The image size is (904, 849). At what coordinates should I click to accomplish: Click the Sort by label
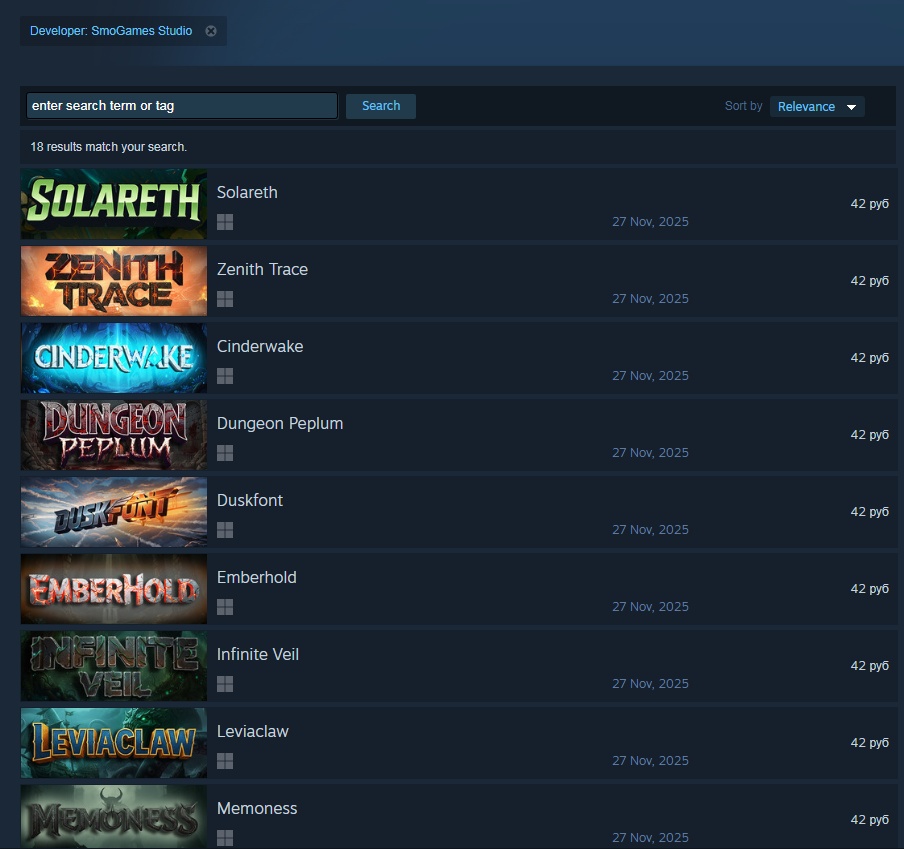(743, 106)
